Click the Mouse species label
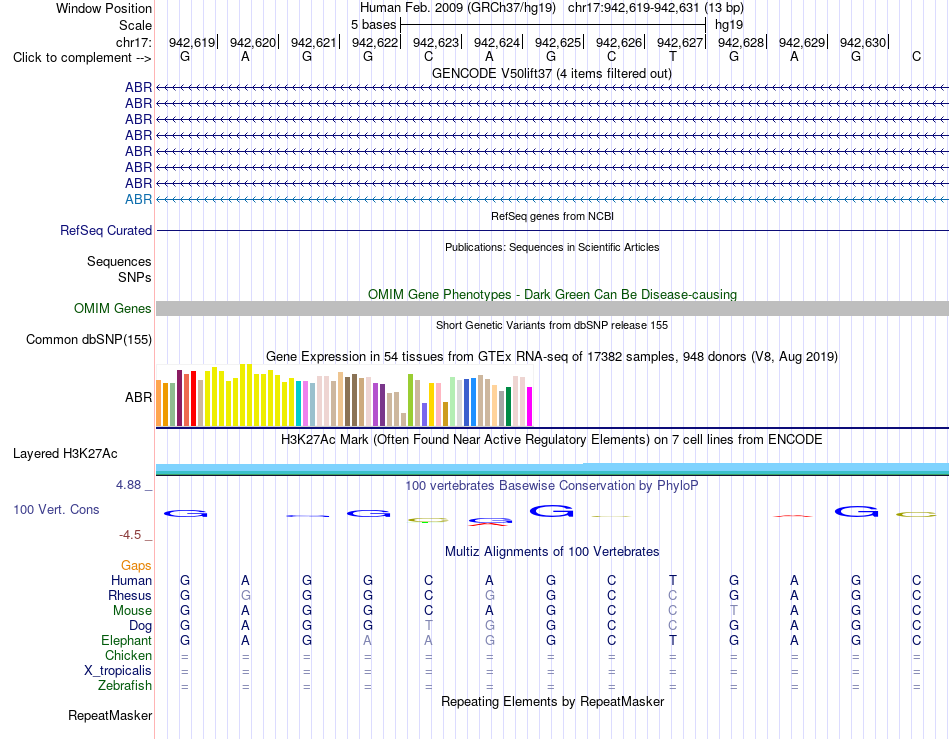This screenshot has height=739, width=950. point(132,611)
